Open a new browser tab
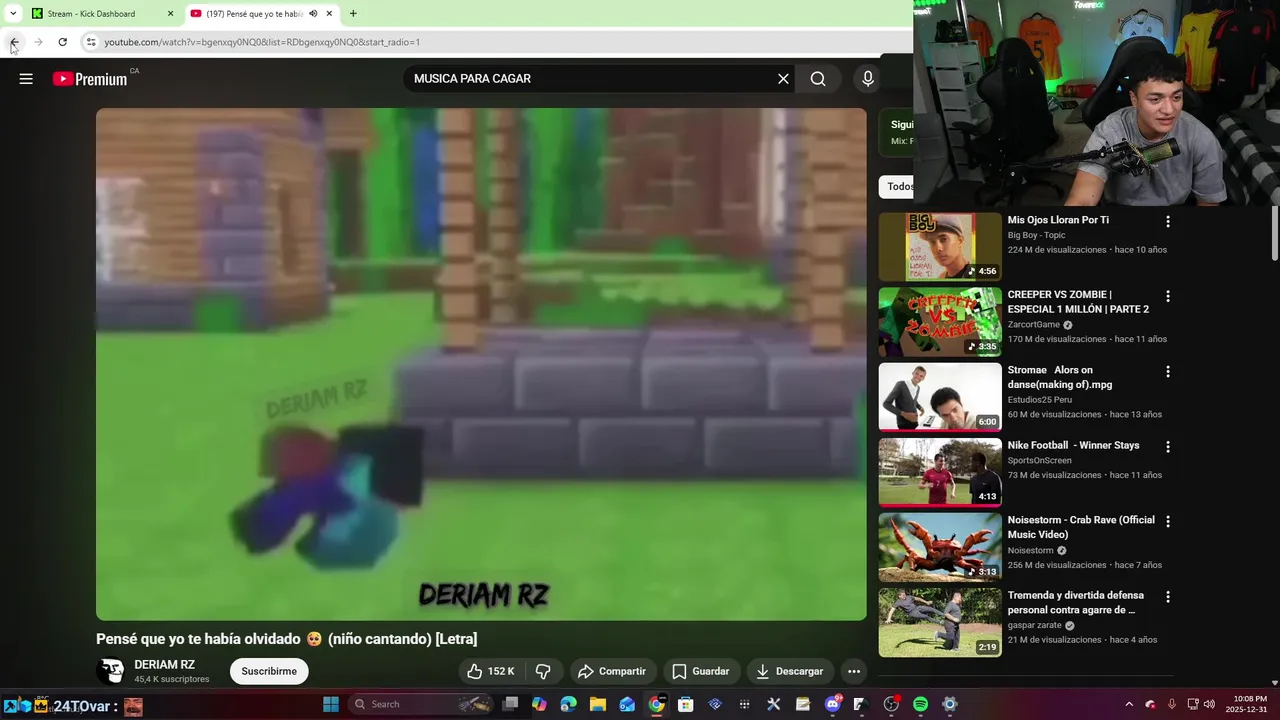The height and width of the screenshot is (720, 1280). [353, 14]
